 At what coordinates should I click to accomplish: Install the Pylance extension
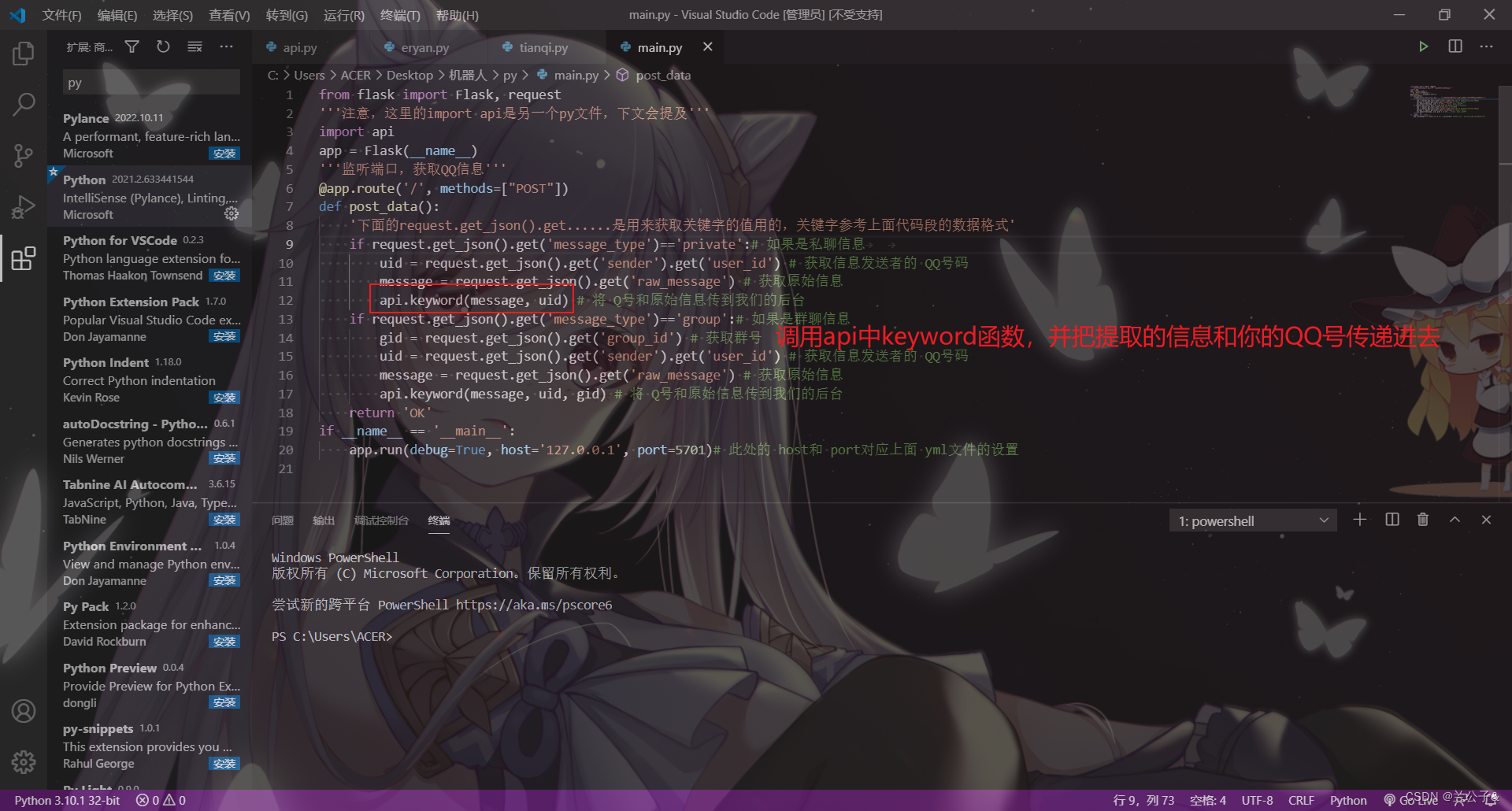tap(224, 154)
